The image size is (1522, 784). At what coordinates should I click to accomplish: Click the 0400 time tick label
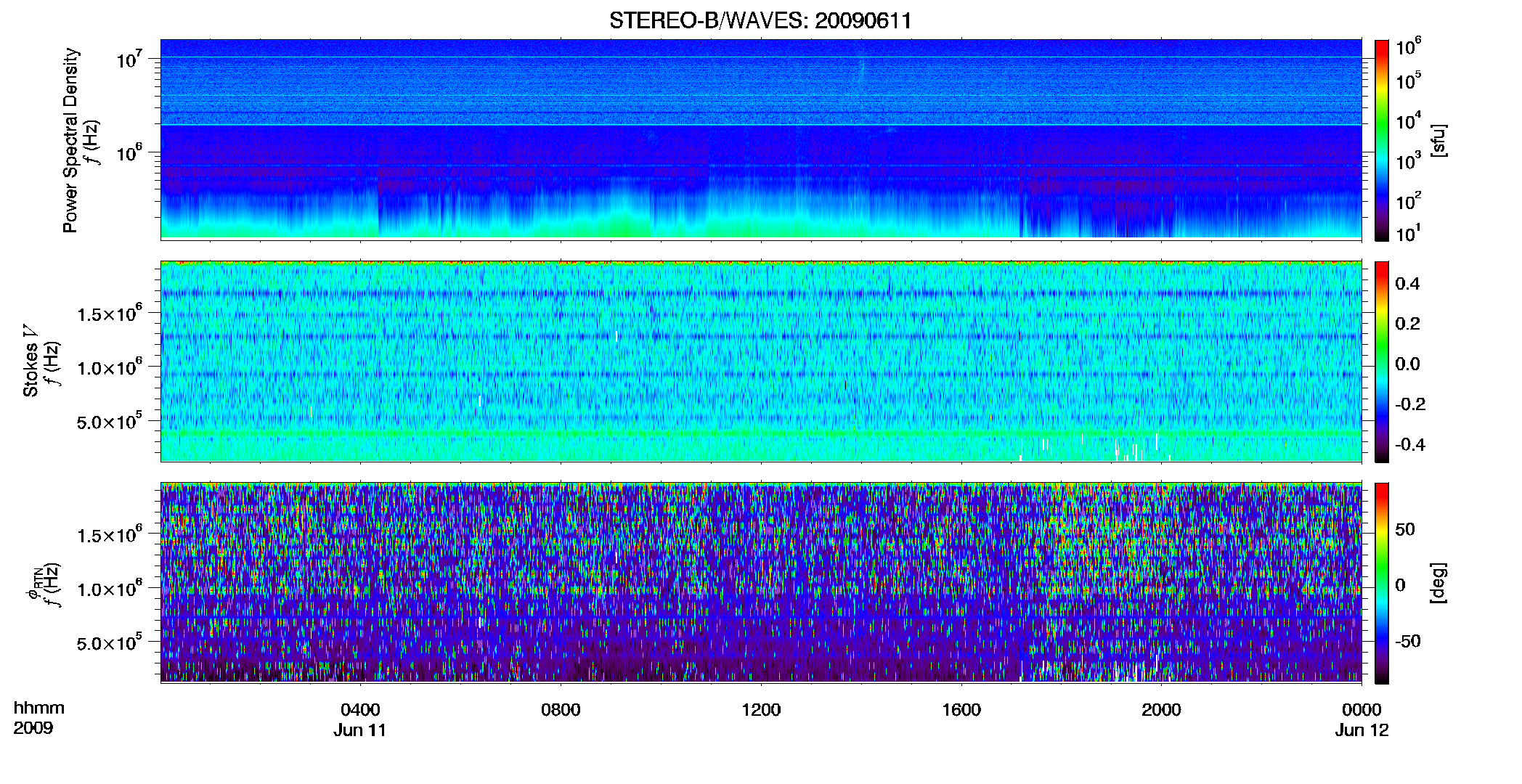[x=360, y=709]
